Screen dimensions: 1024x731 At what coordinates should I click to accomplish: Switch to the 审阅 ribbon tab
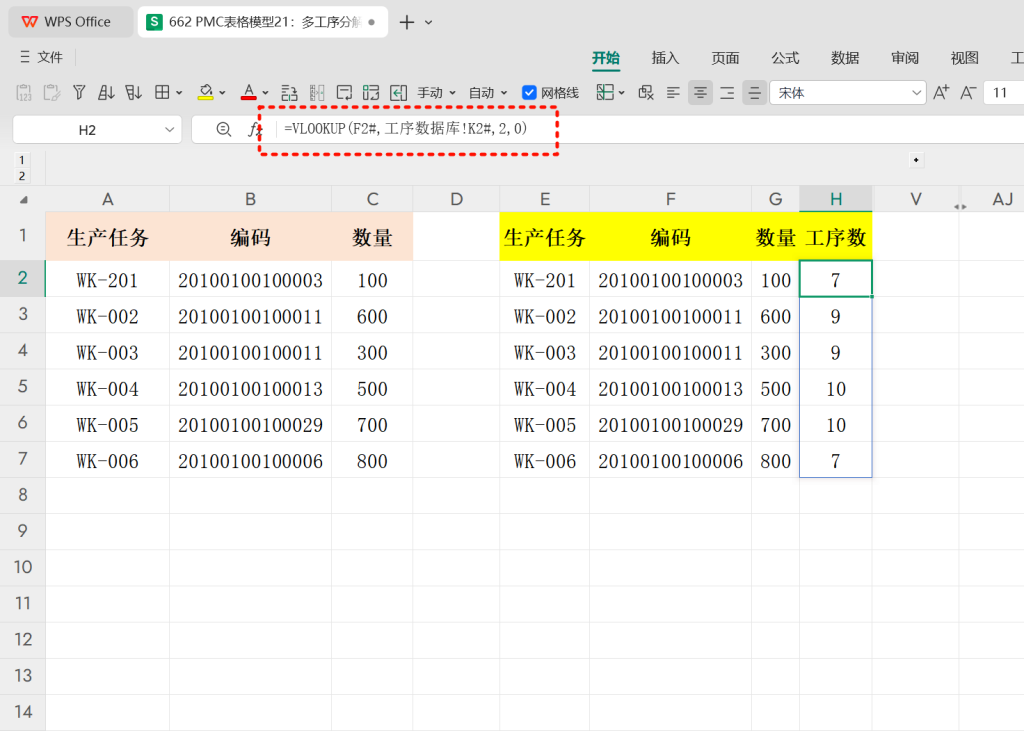coord(905,58)
